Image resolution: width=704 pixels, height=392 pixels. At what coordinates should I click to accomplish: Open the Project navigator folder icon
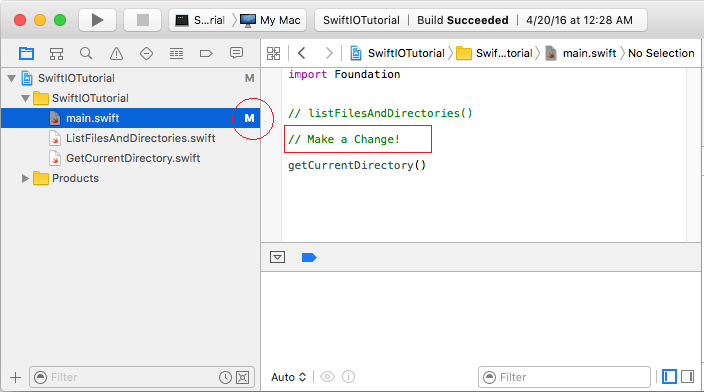click(x=26, y=53)
